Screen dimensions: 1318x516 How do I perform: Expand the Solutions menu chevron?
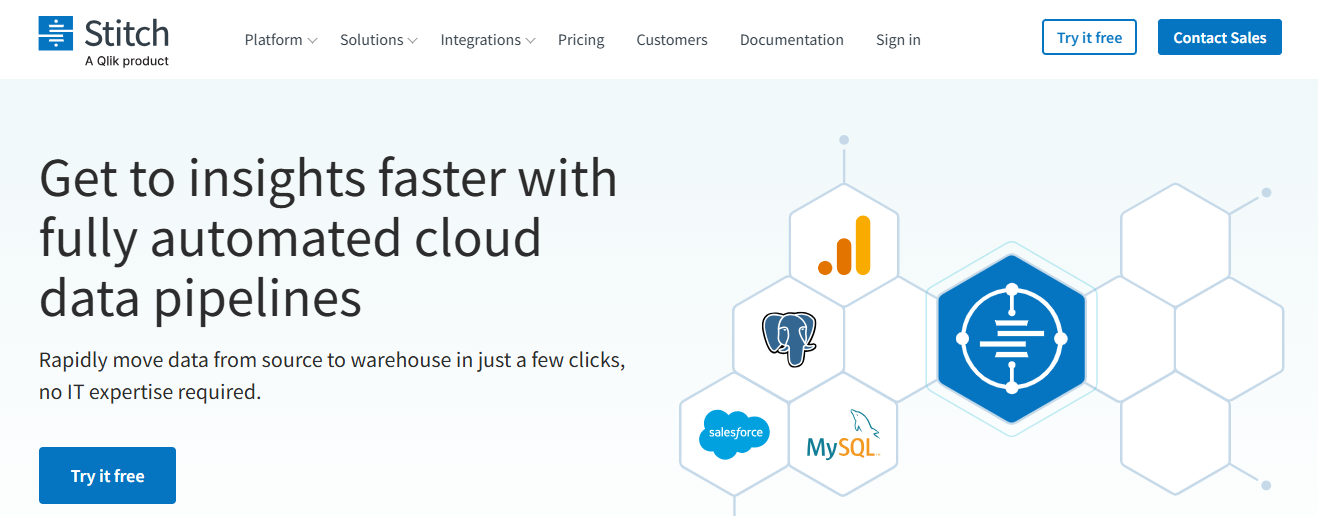click(412, 41)
